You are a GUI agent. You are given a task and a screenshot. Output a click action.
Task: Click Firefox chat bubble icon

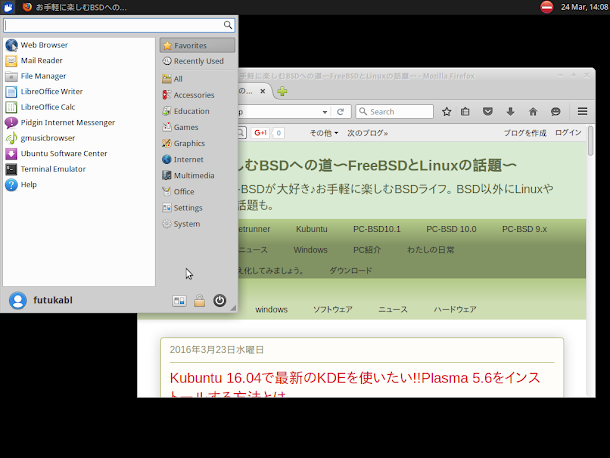[556, 112]
